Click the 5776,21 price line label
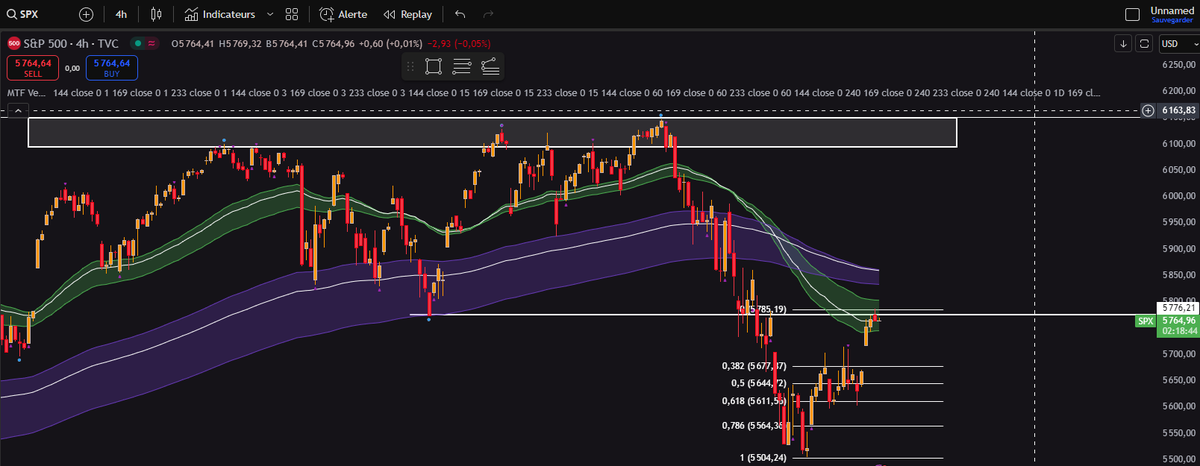 pos(1177,308)
